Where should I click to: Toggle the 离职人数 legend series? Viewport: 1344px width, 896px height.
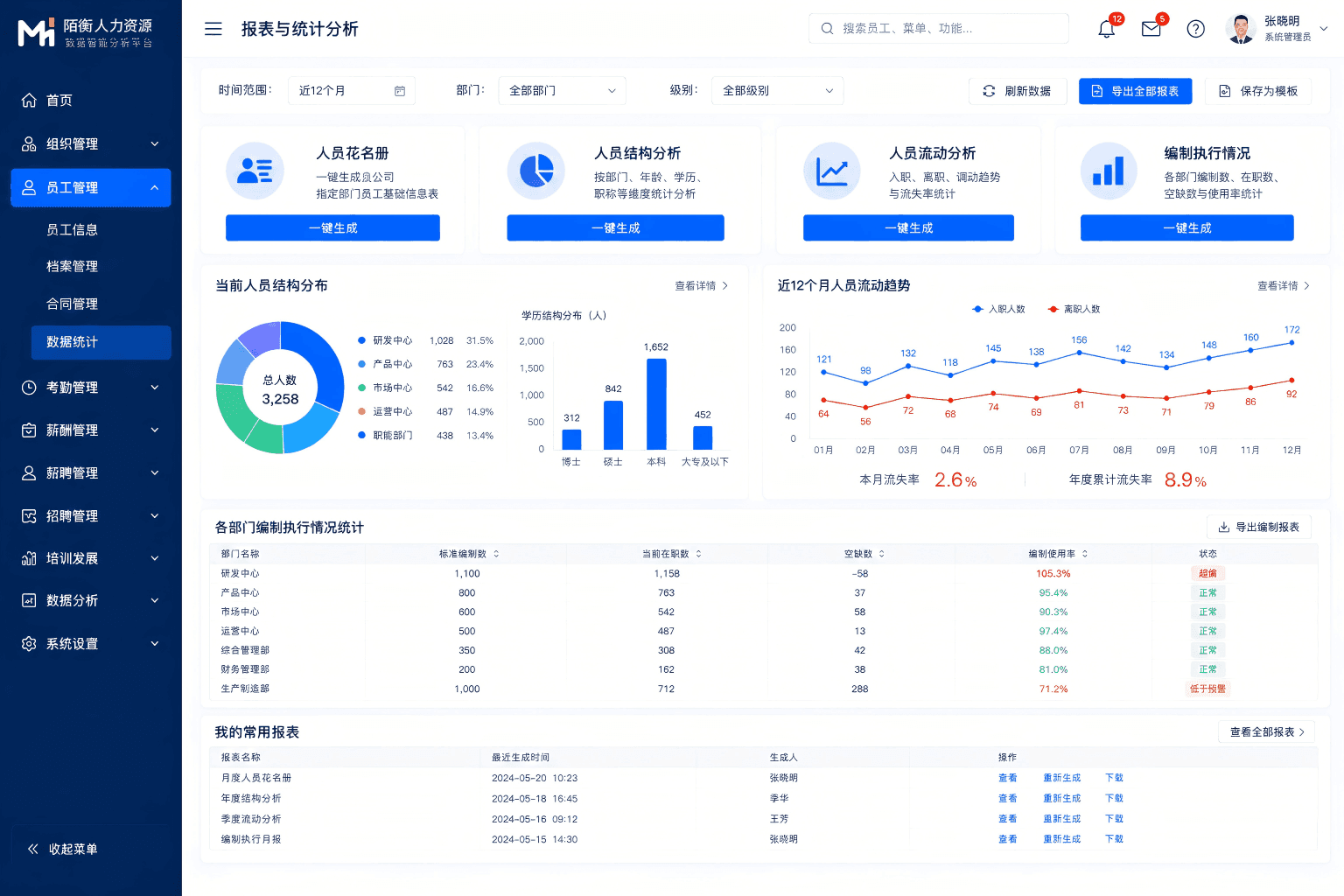(x=1074, y=309)
